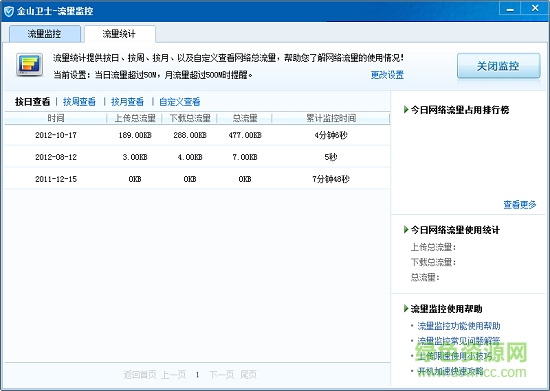Select the 2011-12-15 row date
Screen dimensions: 550x391
coord(56,179)
